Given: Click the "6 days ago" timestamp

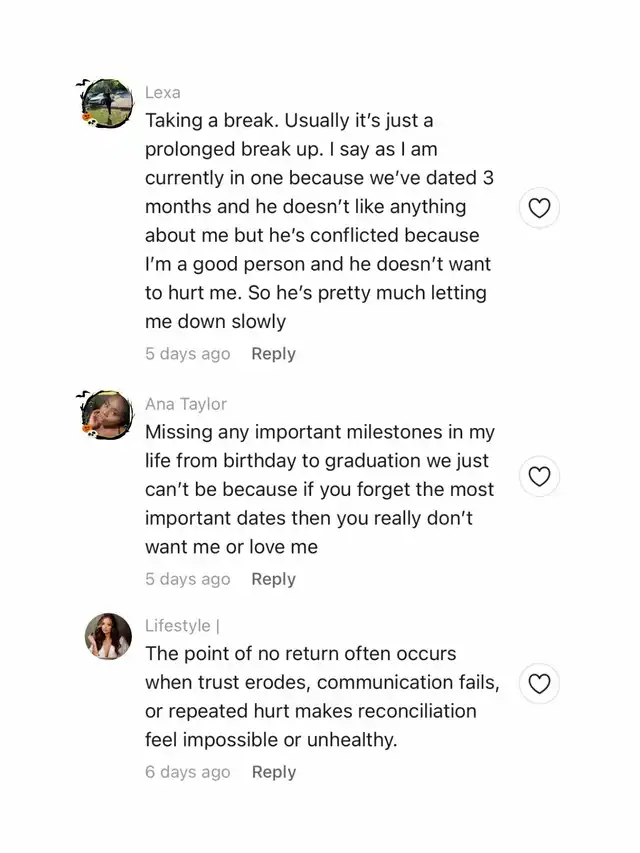Looking at the screenshot, I should [x=187, y=772].
